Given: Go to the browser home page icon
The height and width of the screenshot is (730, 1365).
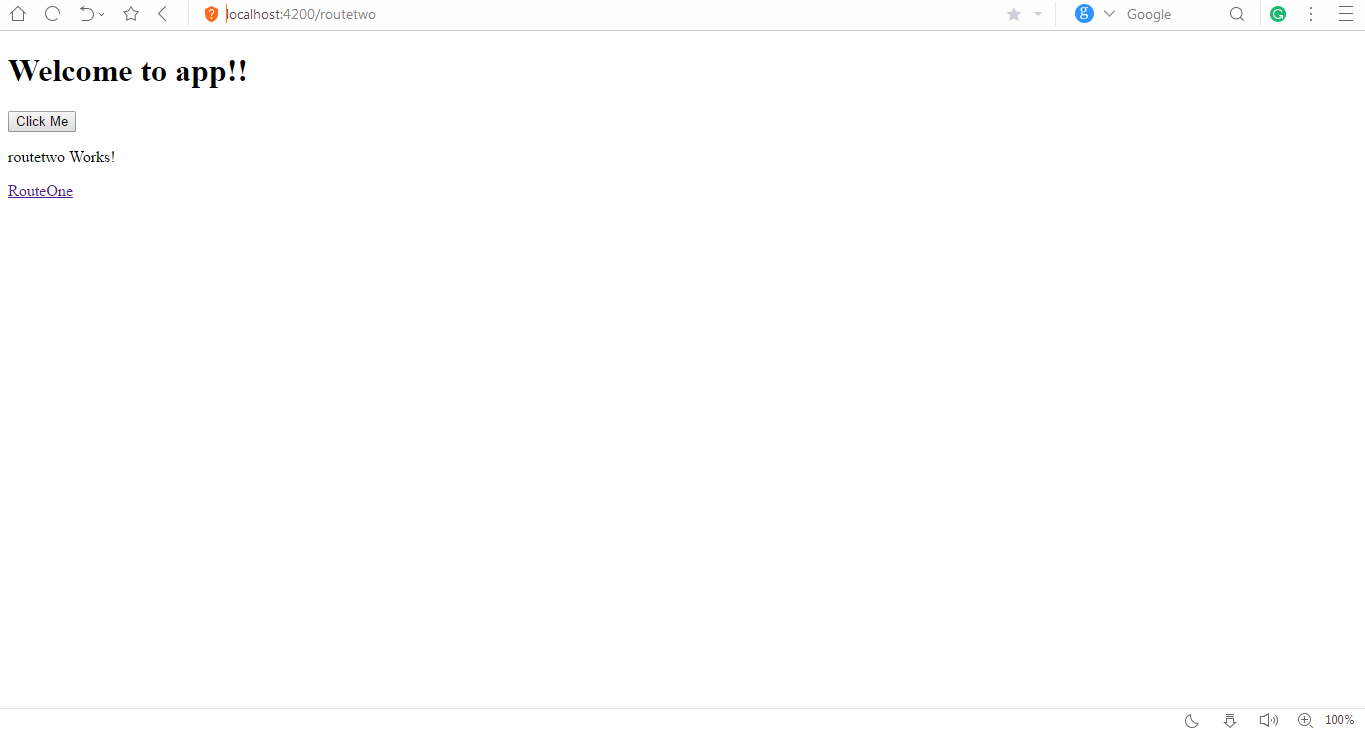Looking at the screenshot, I should coord(18,14).
